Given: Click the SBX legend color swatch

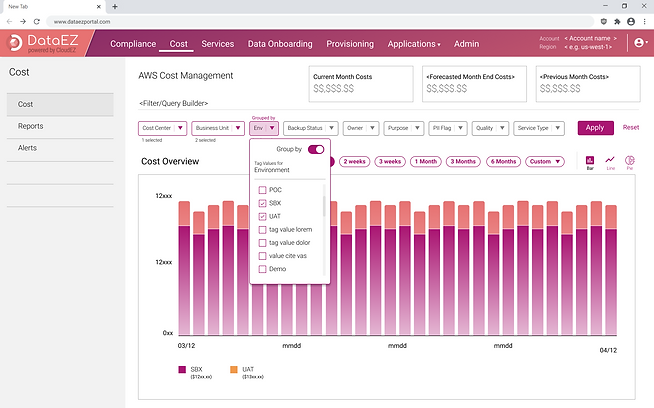Looking at the screenshot, I should tap(182, 369).
